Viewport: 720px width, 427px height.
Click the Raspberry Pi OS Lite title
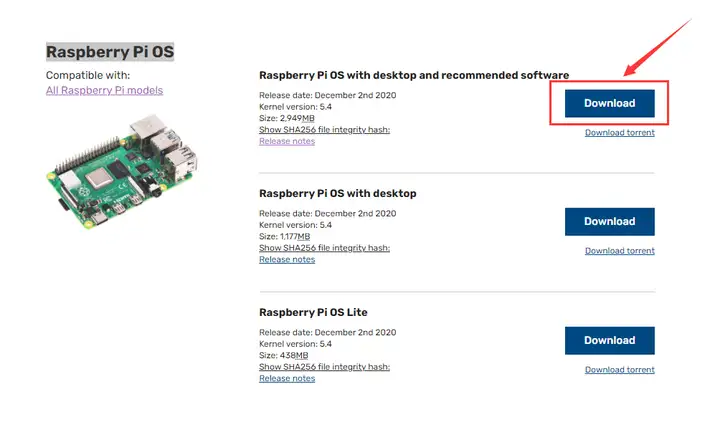[313, 312]
